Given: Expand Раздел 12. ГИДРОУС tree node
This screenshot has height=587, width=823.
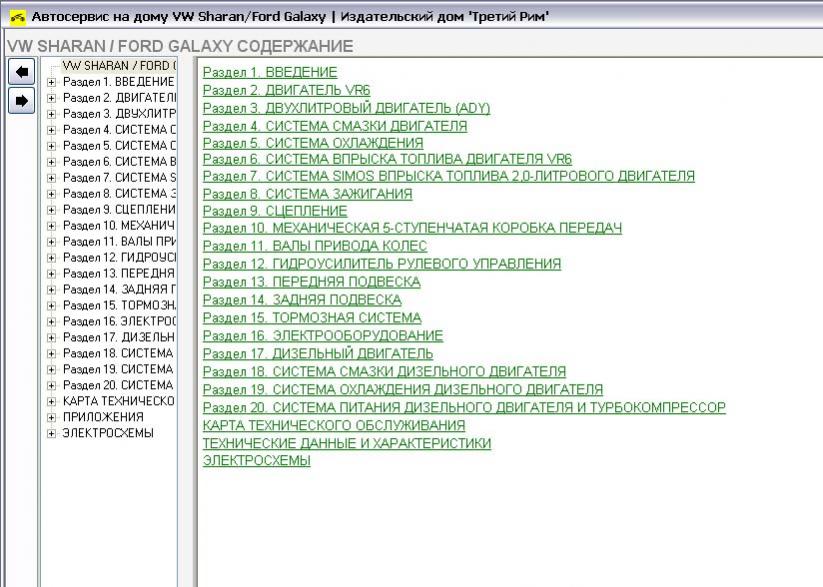Looking at the screenshot, I should point(51,258).
